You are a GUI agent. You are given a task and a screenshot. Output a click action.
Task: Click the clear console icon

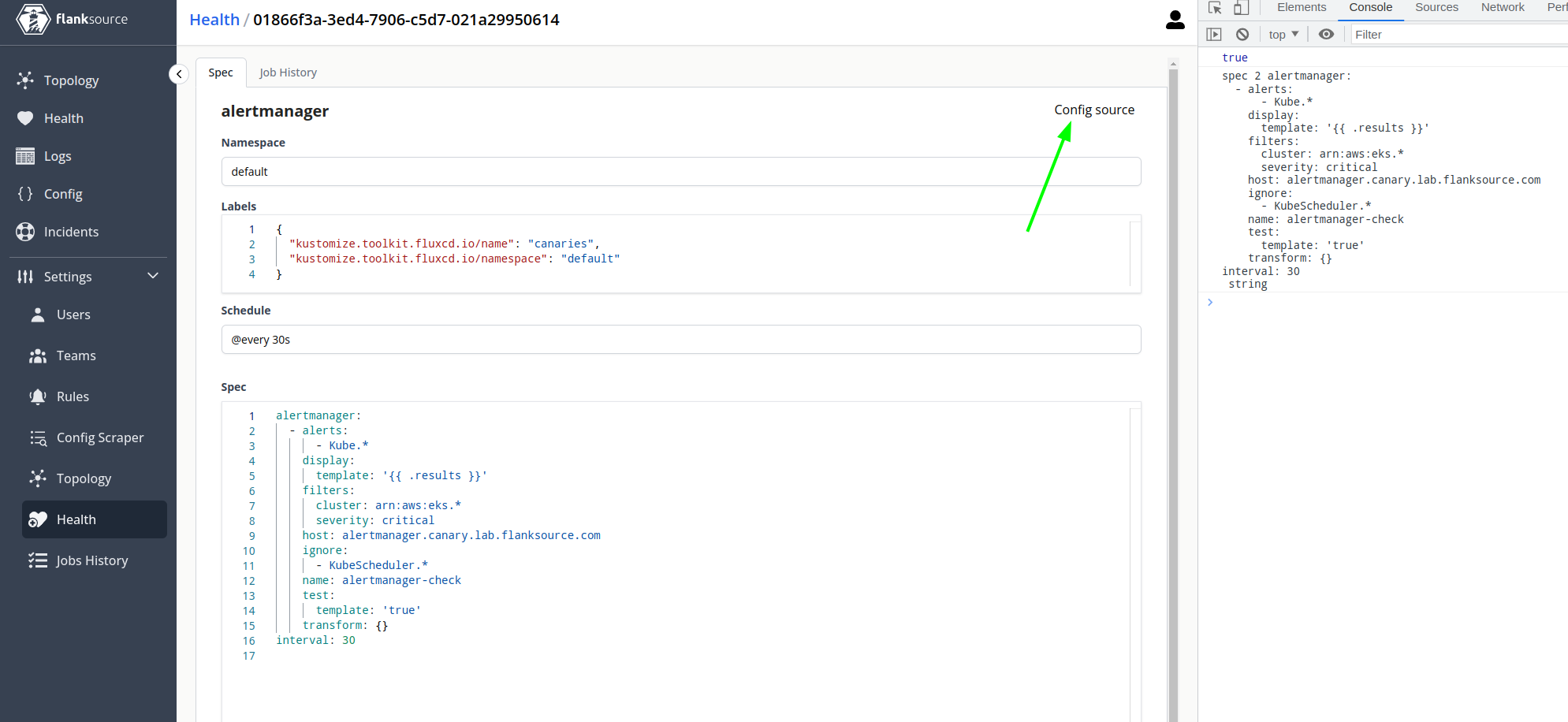pyautogui.click(x=1242, y=34)
